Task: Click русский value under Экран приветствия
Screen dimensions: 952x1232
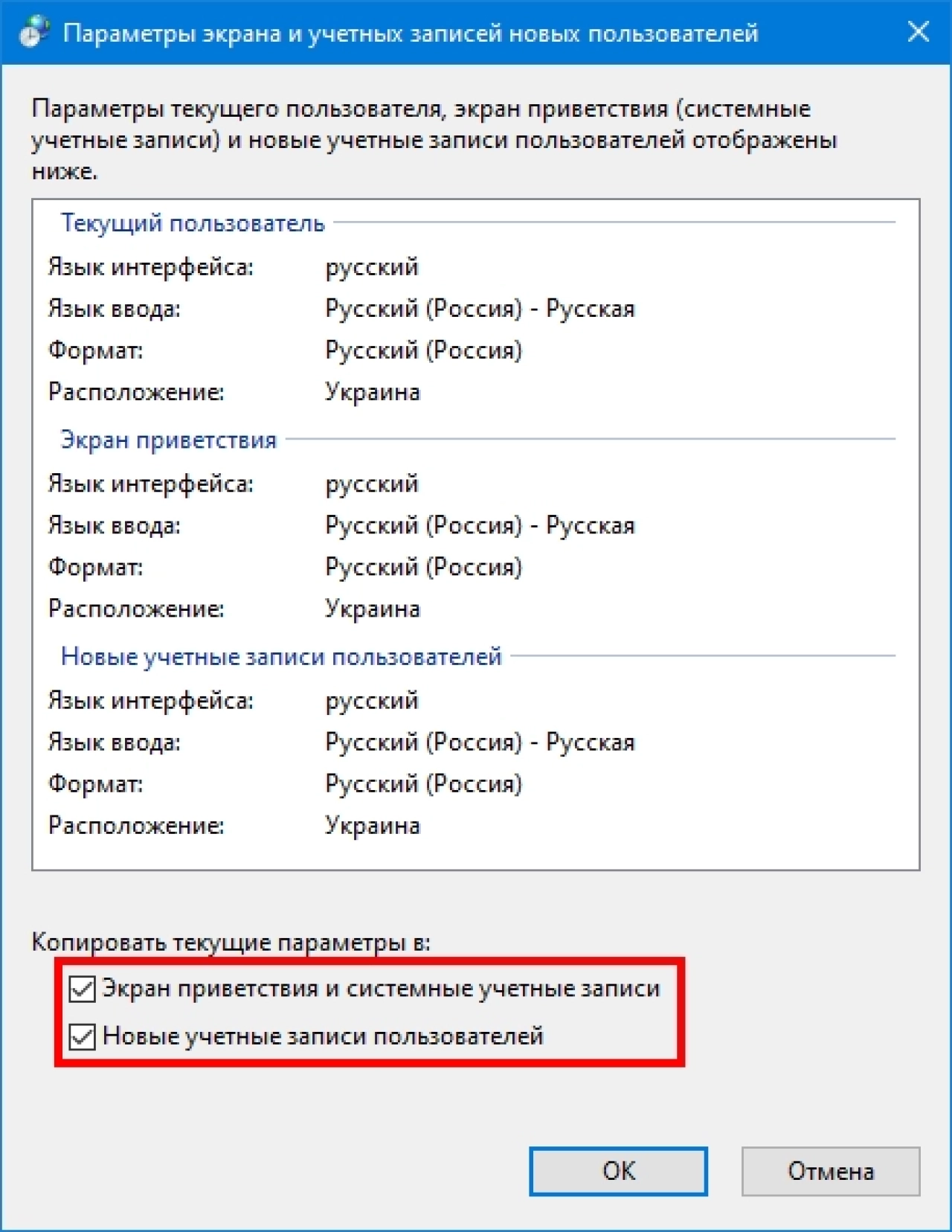Action: [372, 484]
